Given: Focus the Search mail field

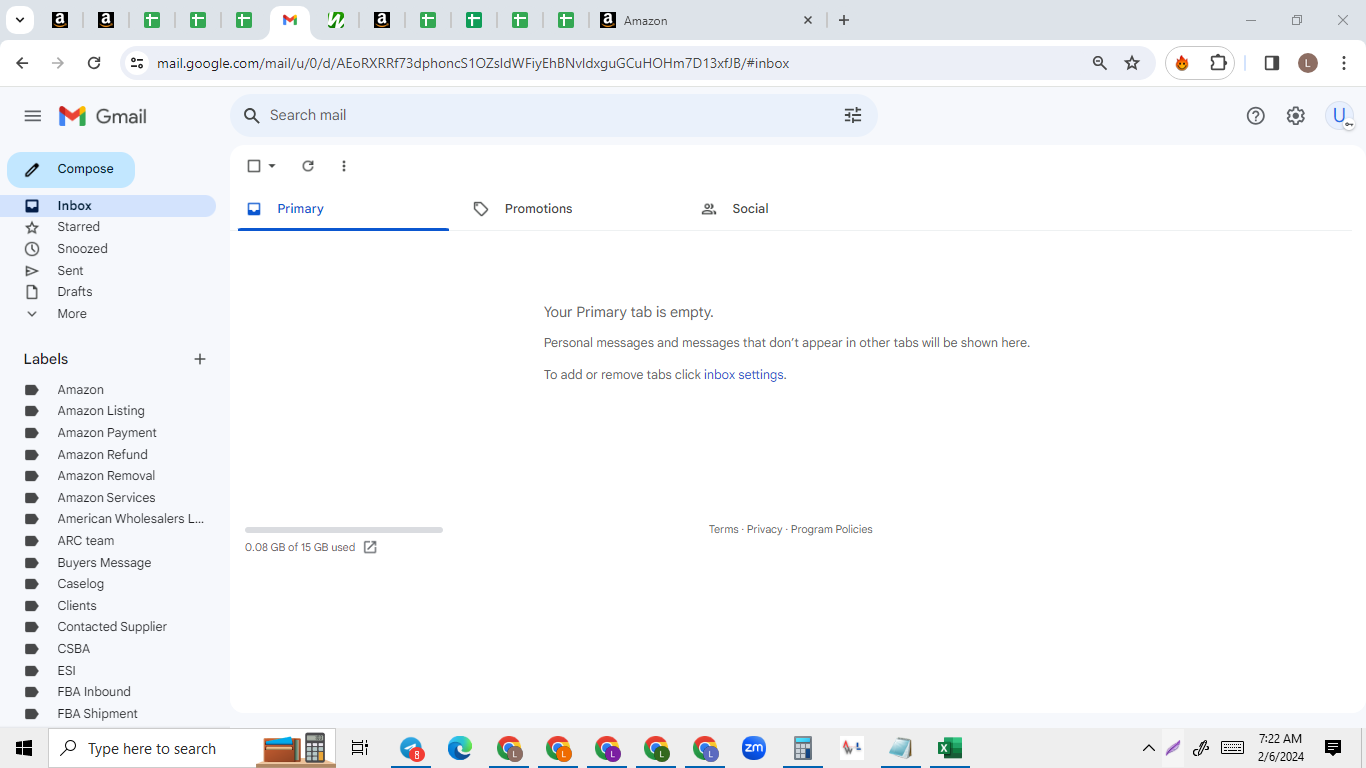Looking at the screenshot, I should coord(554,116).
